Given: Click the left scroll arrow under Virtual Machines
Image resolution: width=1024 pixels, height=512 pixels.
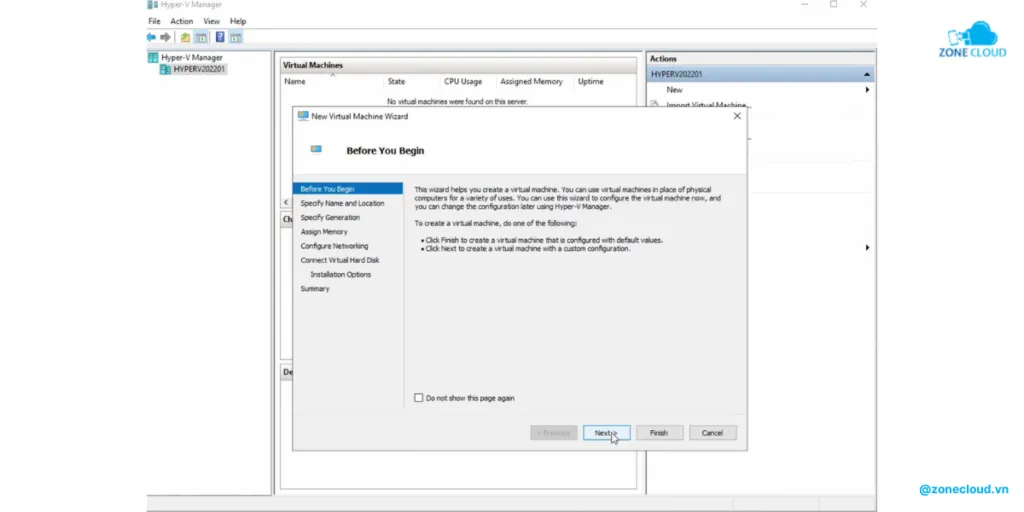Looking at the screenshot, I should [x=285, y=202].
